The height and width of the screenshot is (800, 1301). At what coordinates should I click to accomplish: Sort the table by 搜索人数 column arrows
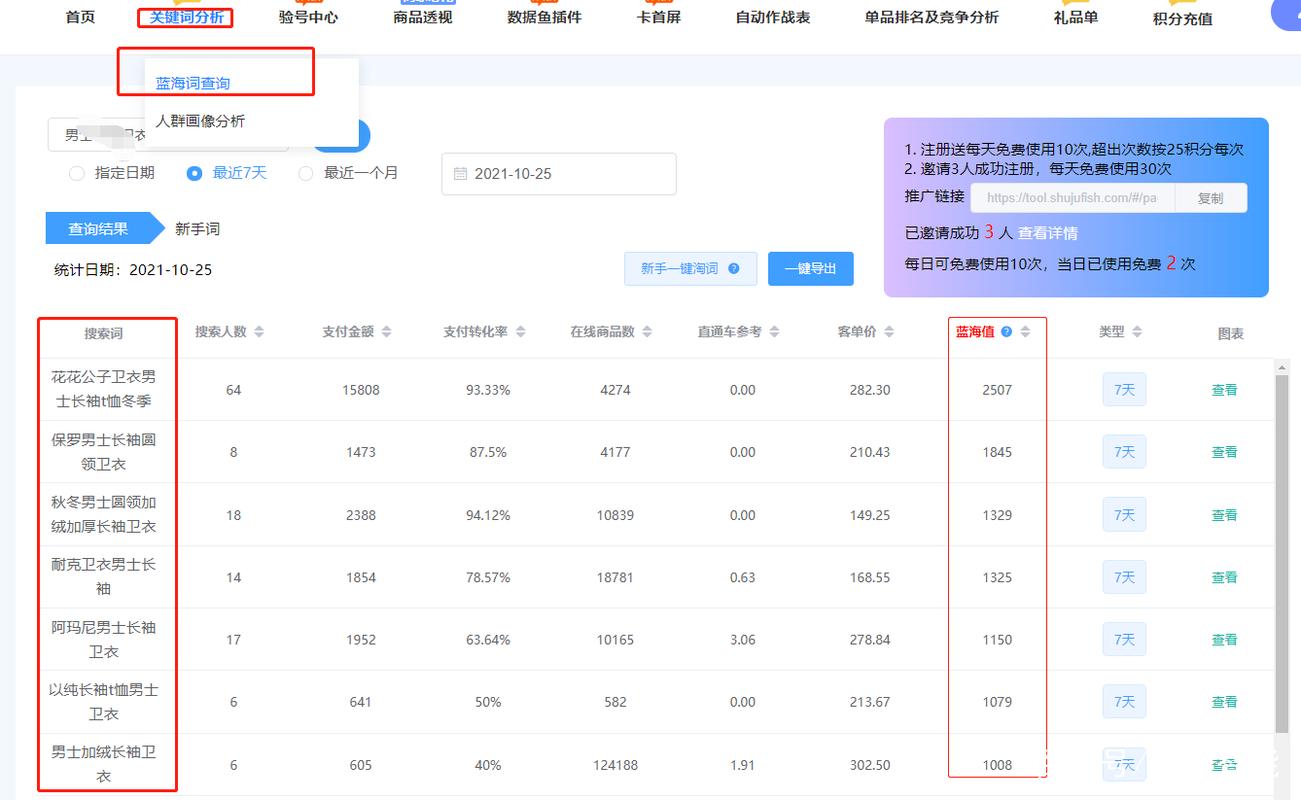point(259,332)
